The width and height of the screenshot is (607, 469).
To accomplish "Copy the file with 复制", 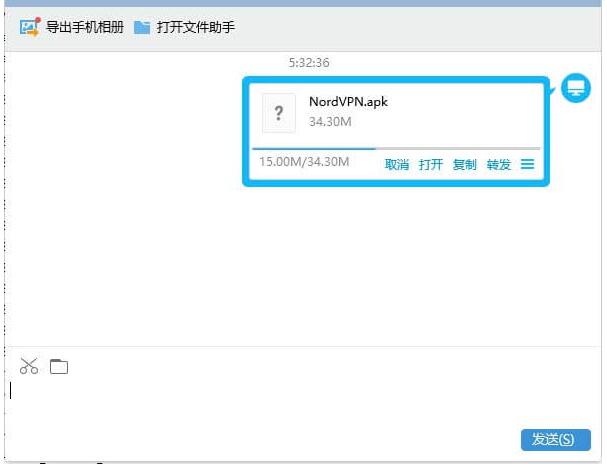I will click(465, 164).
